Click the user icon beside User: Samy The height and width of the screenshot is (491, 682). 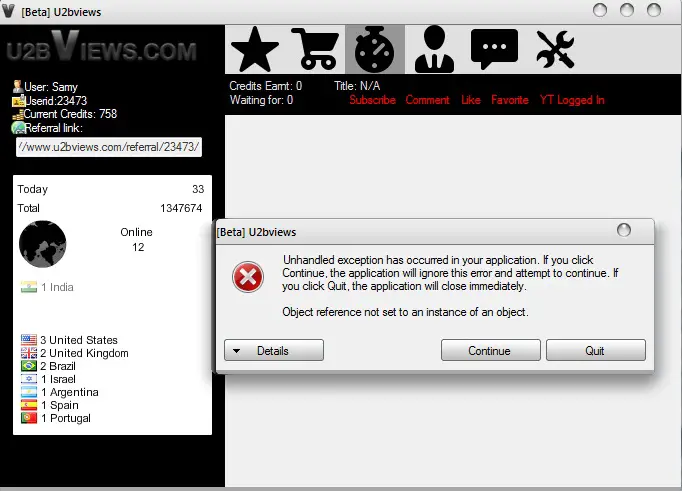pos(17,86)
